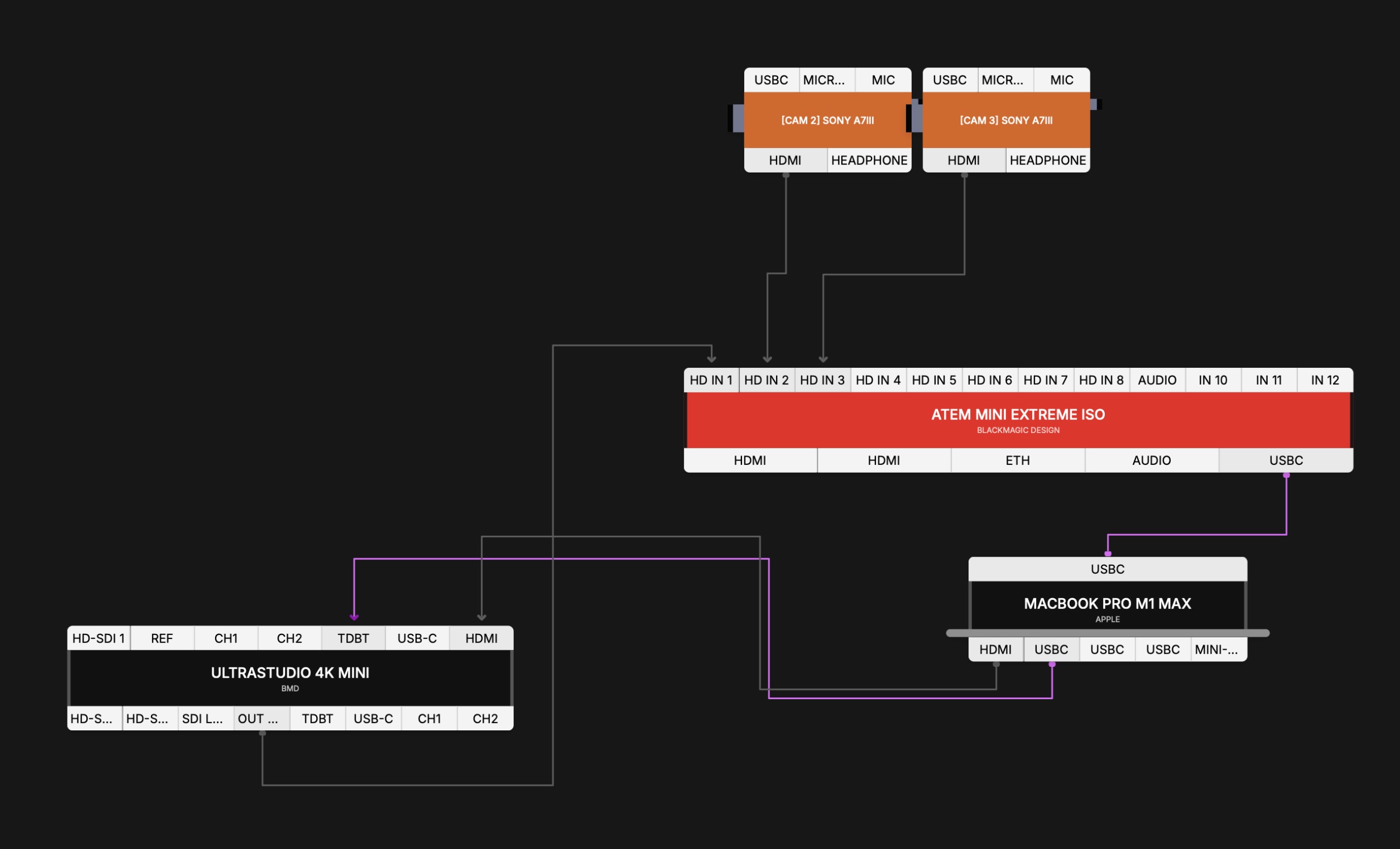Viewport: 1400px width, 849px height.
Task: Click IN 11 port on ATEM
Action: tap(1268, 380)
